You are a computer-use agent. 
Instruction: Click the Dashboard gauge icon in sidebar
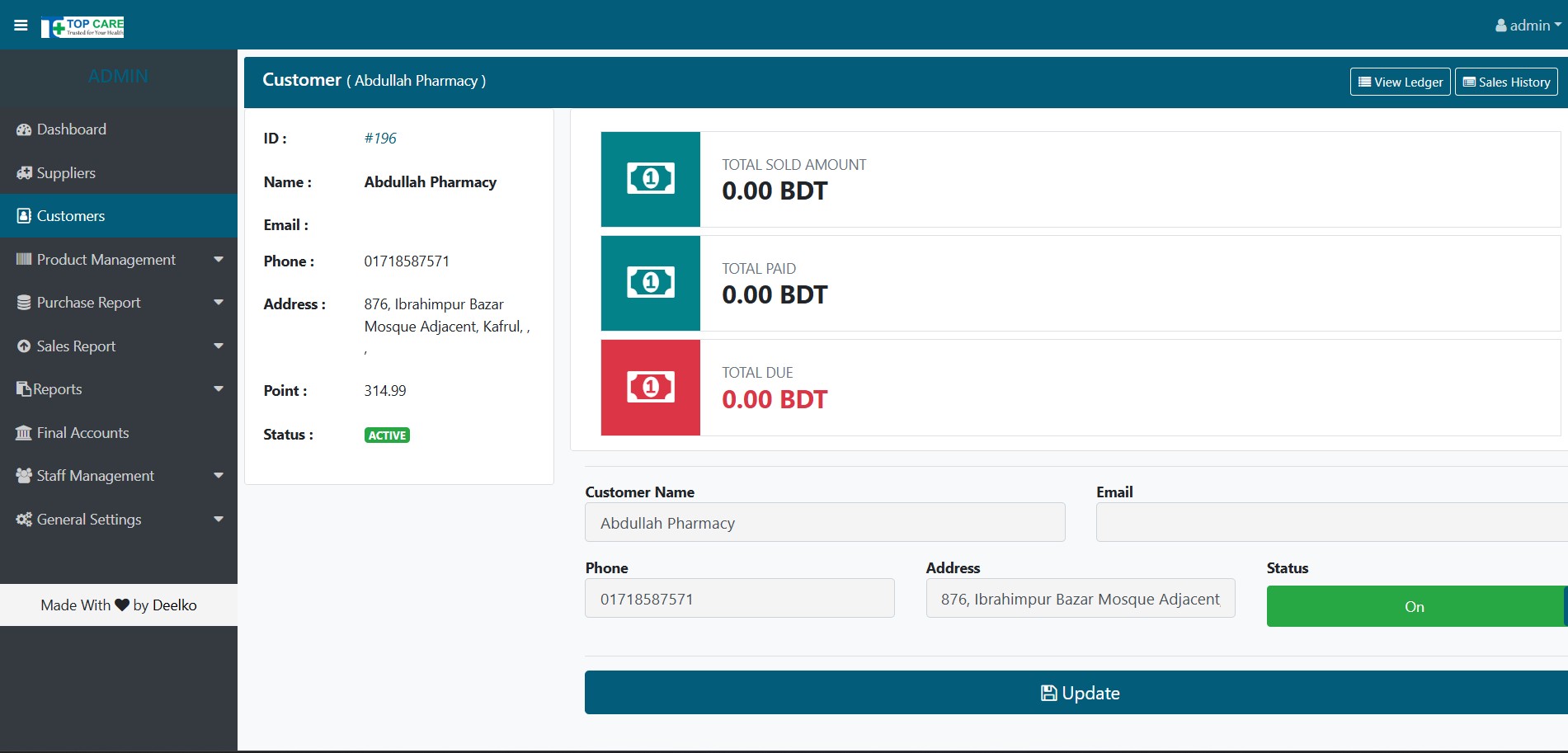(24, 129)
